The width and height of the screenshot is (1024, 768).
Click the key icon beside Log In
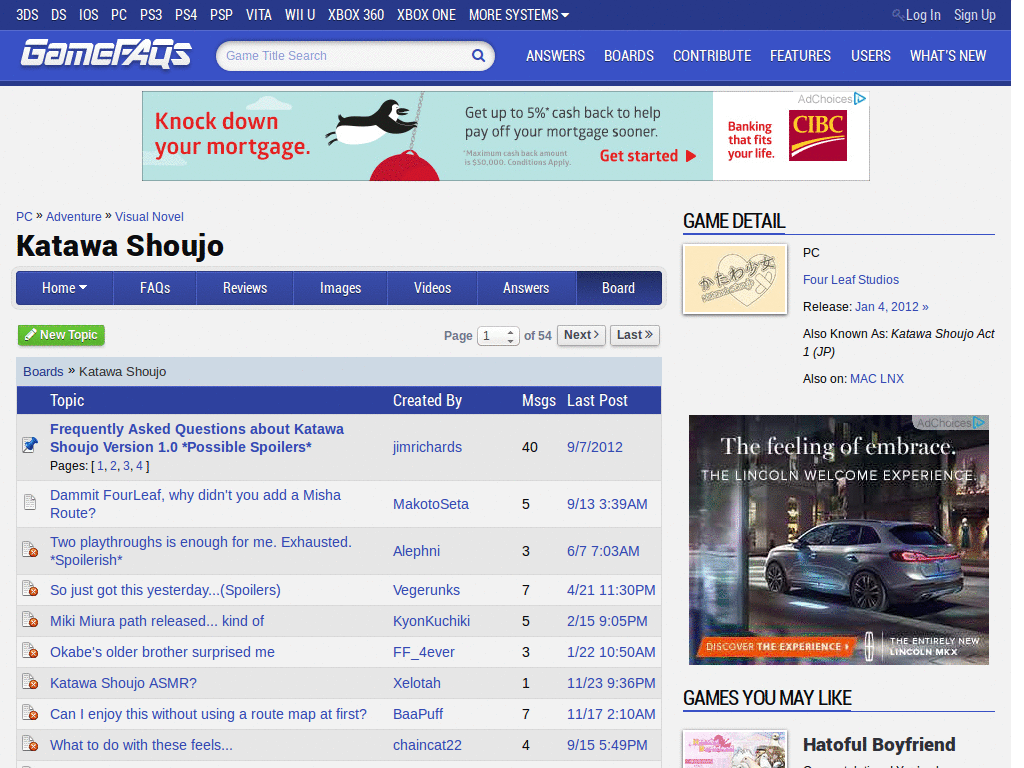click(898, 14)
